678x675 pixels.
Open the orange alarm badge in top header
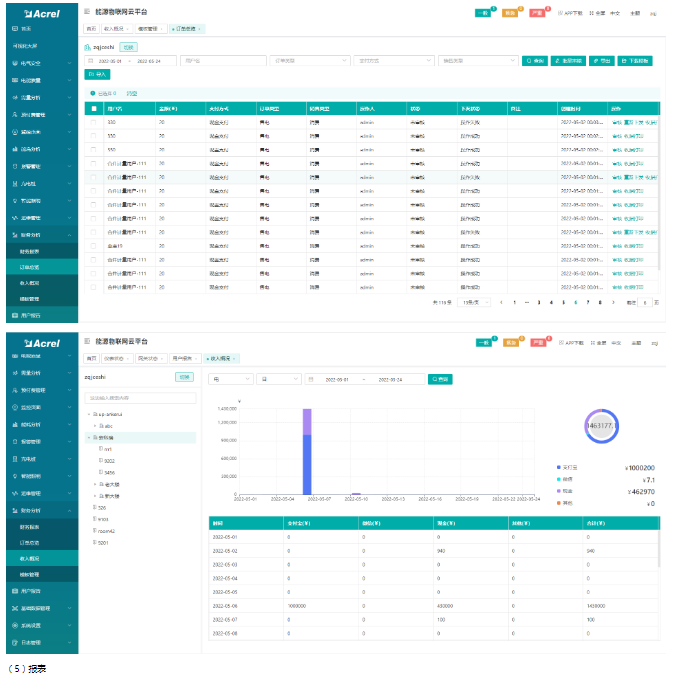pos(510,12)
